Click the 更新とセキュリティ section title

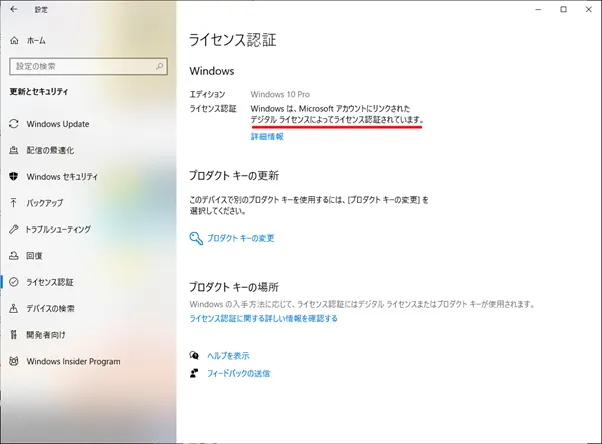tap(39, 91)
